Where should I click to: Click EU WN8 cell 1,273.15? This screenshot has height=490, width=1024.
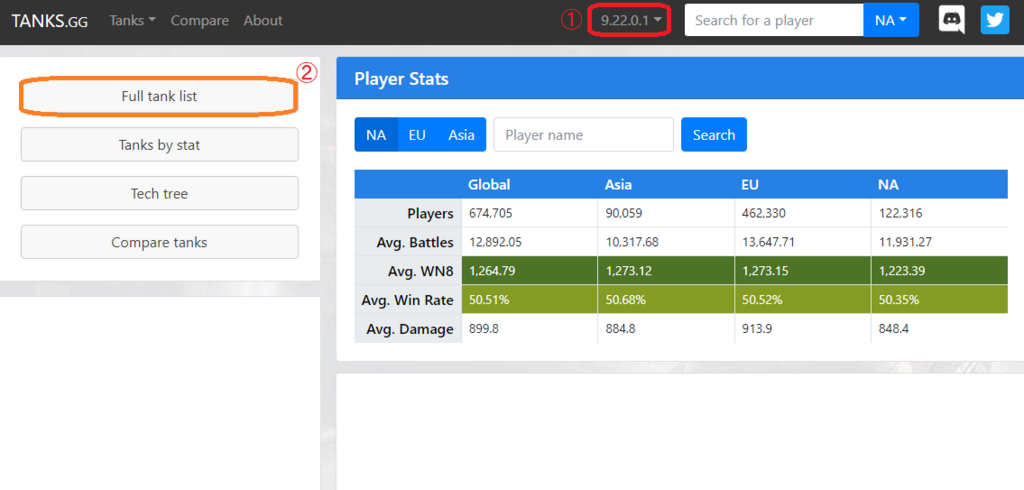(x=803, y=270)
